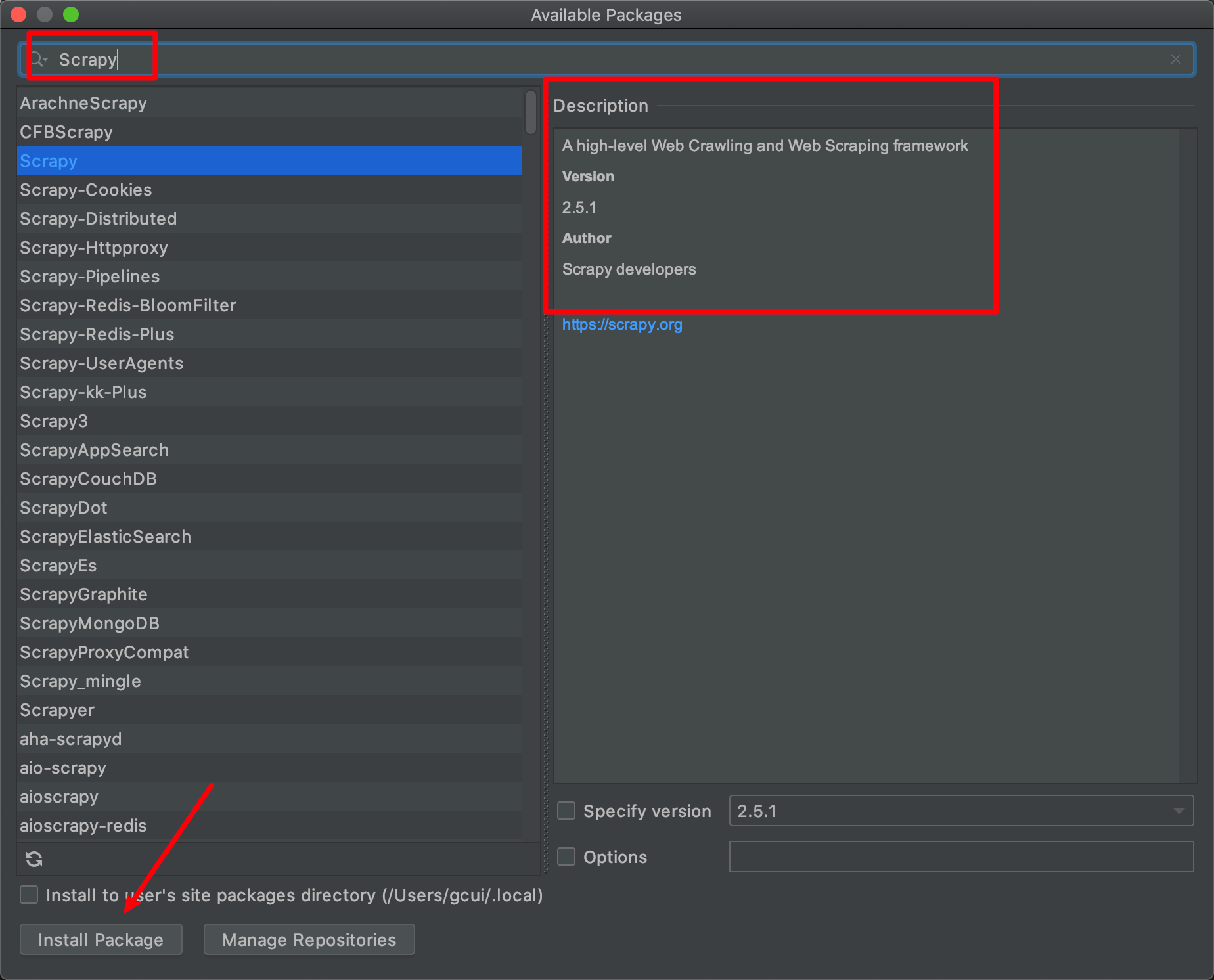
Task: Select aioscrapy-redis package
Action: pos(269,826)
